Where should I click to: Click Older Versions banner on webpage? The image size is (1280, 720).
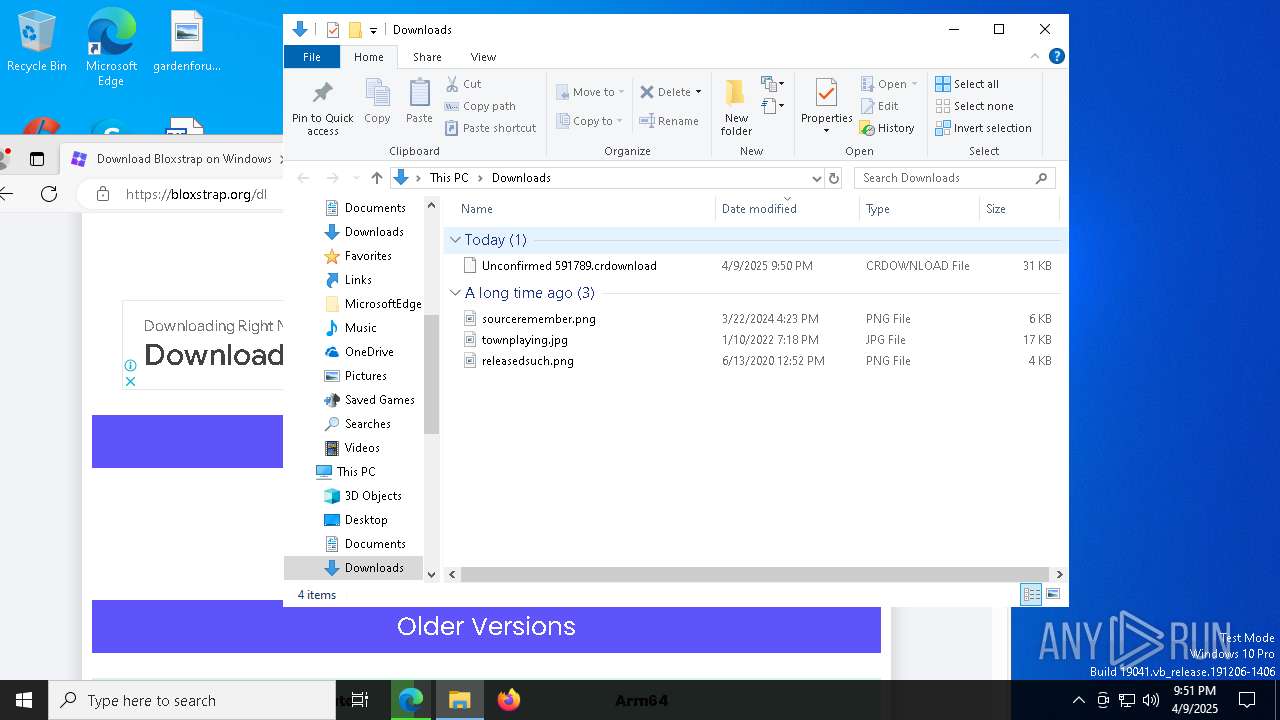coord(486,626)
